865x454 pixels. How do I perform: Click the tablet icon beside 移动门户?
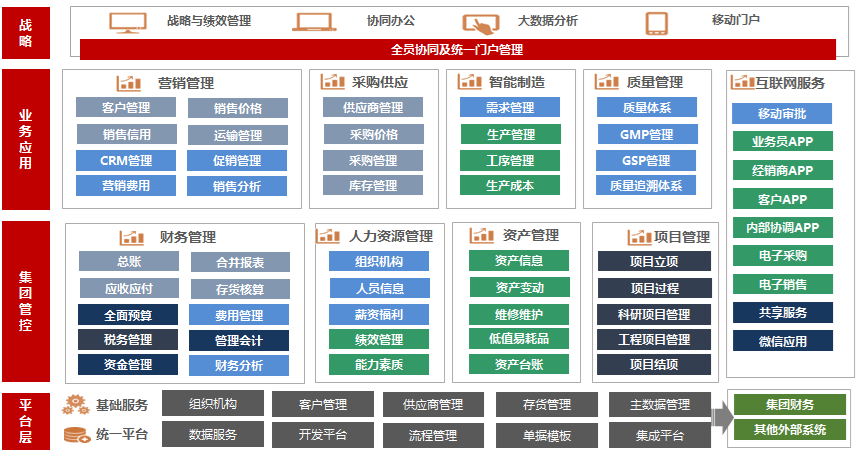point(656,22)
